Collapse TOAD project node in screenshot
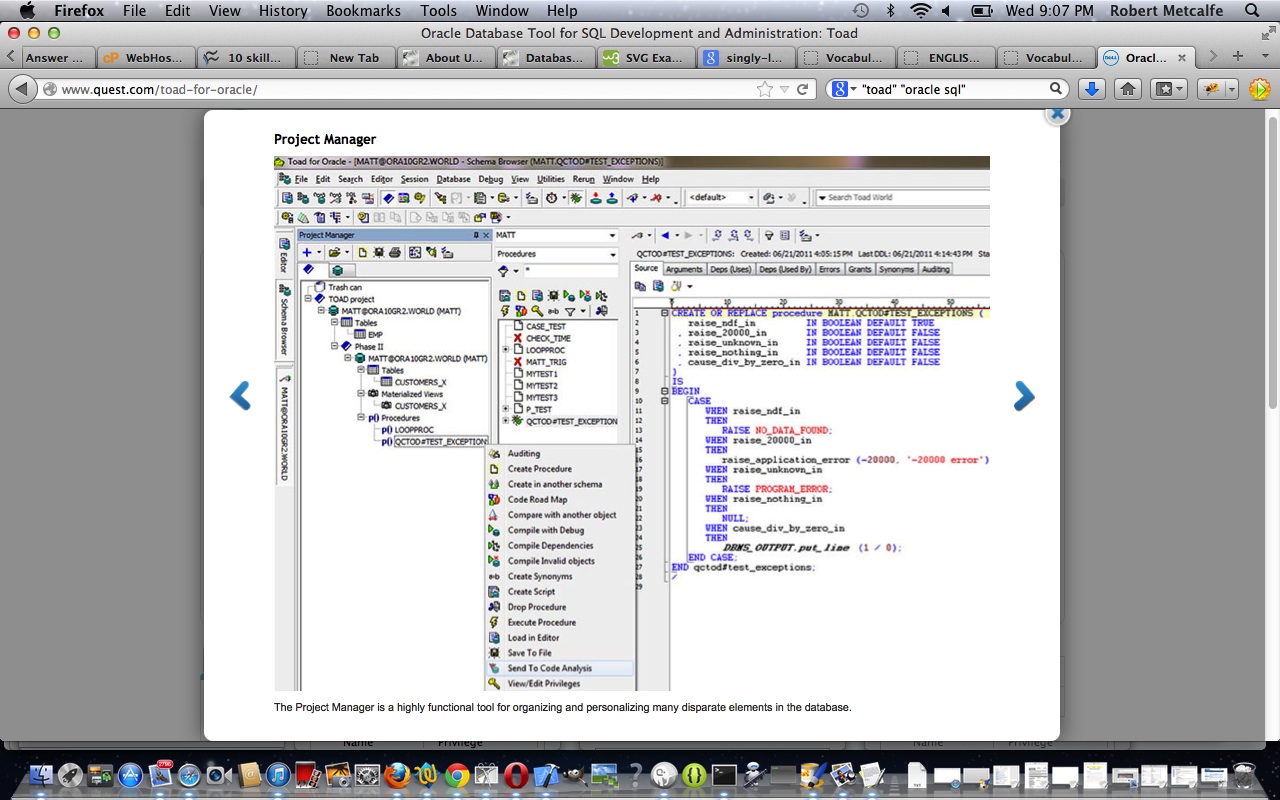This screenshot has width=1280, height=800. [309, 299]
